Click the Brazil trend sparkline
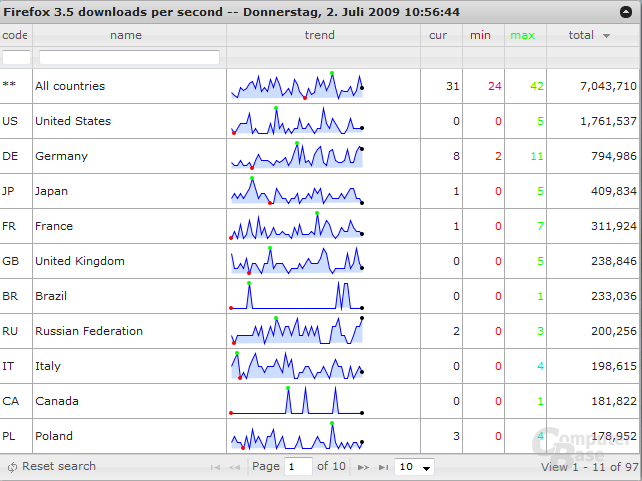The height and width of the screenshot is (481, 642). [296, 296]
